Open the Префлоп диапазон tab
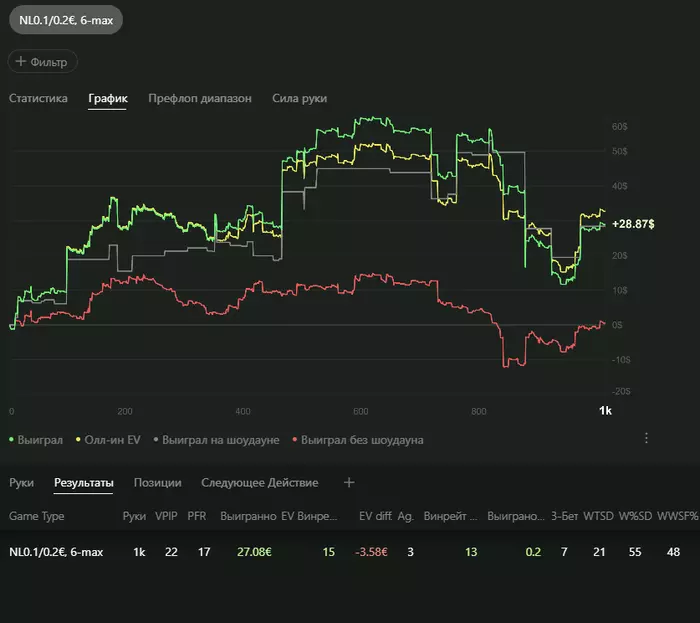Viewport: 700px width, 623px height. pyautogui.click(x=200, y=98)
